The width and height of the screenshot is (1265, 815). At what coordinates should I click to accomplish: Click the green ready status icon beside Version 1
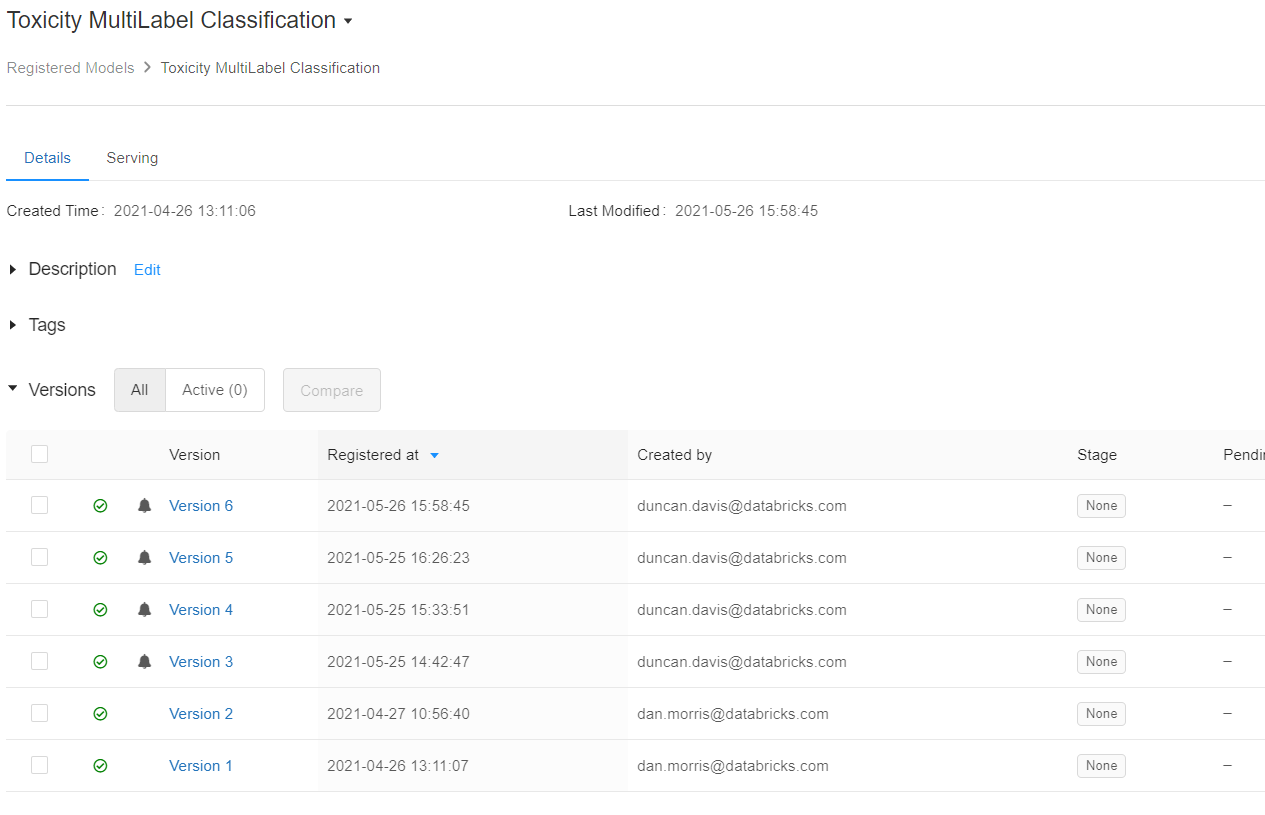coord(100,765)
